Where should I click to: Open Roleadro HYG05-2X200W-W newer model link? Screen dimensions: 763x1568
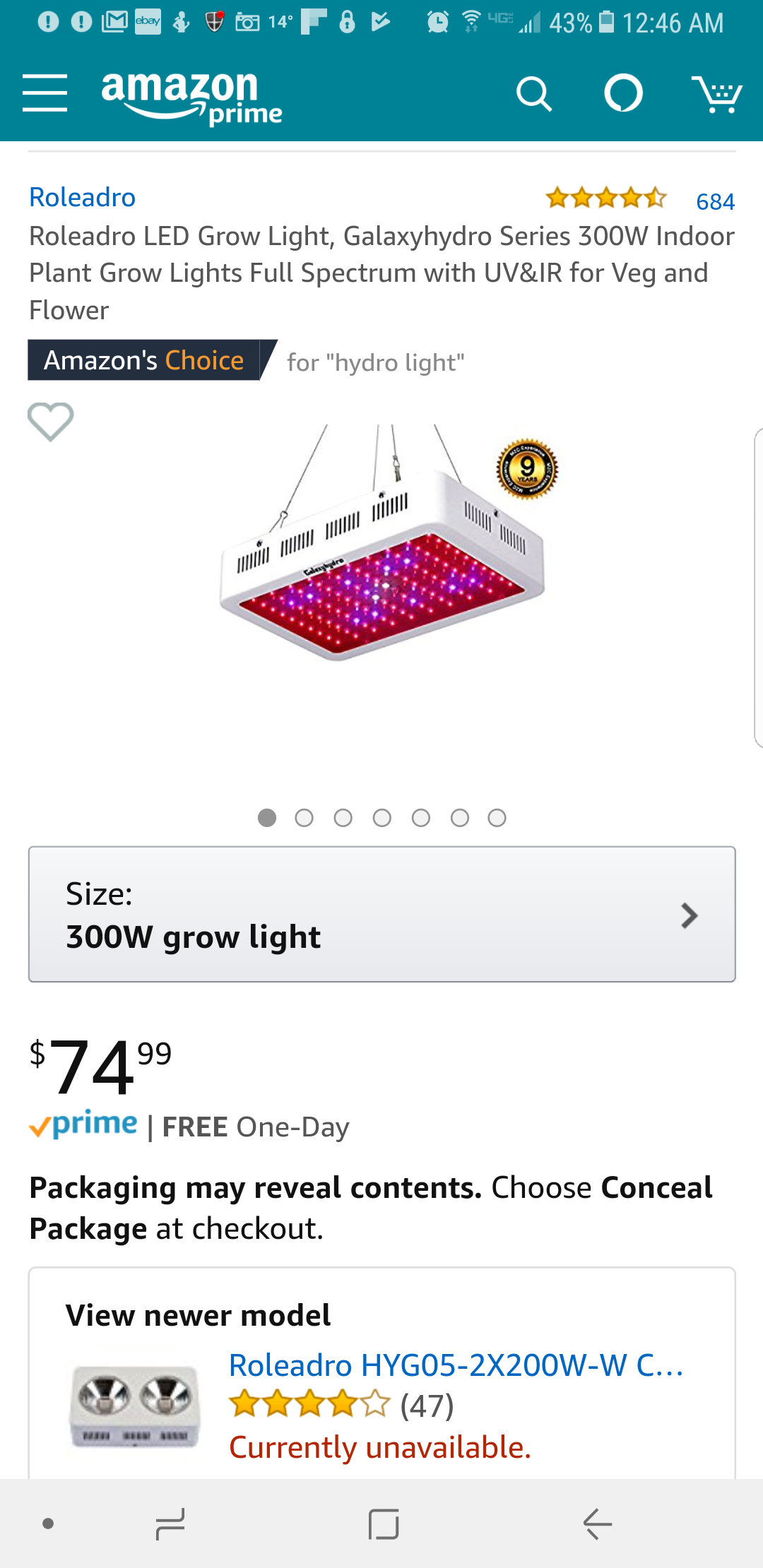tap(456, 1365)
